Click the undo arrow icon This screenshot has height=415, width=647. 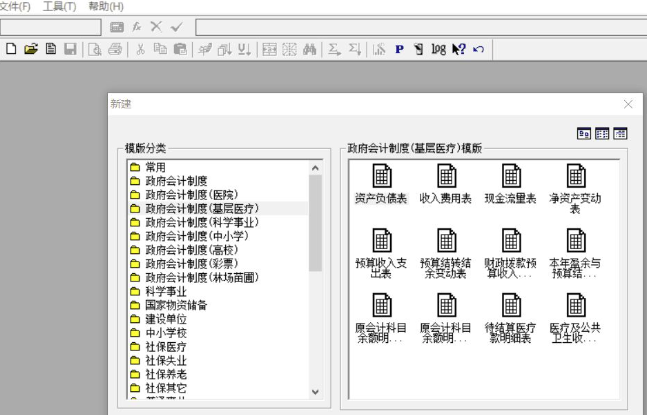[x=479, y=50]
